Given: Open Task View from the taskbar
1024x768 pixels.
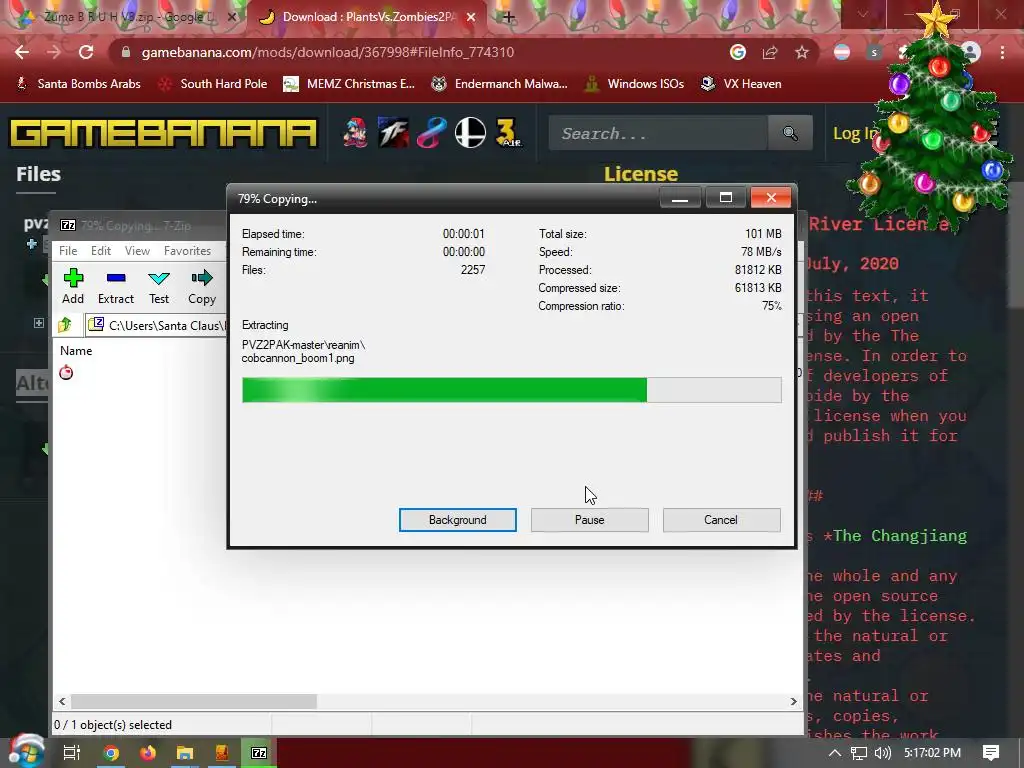Looking at the screenshot, I should (x=71, y=753).
